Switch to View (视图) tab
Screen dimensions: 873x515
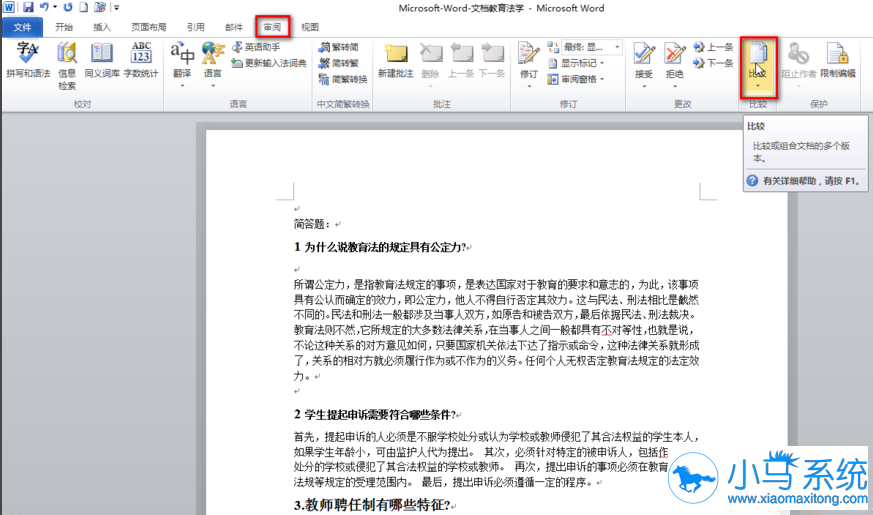pos(310,27)
